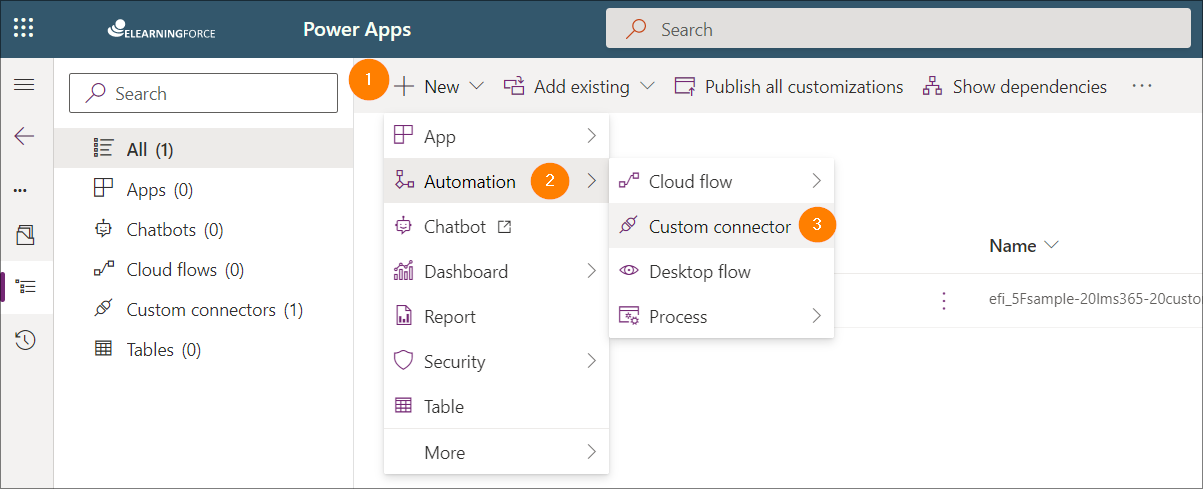Click the Show dependencies hierarchy icon
Screen dimensions: 1203x489
click(933, 87)
